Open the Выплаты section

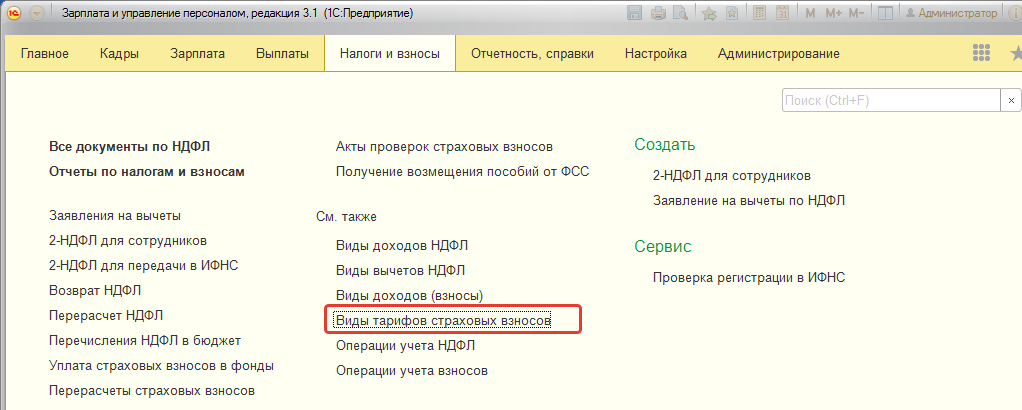tap(282, 54)
